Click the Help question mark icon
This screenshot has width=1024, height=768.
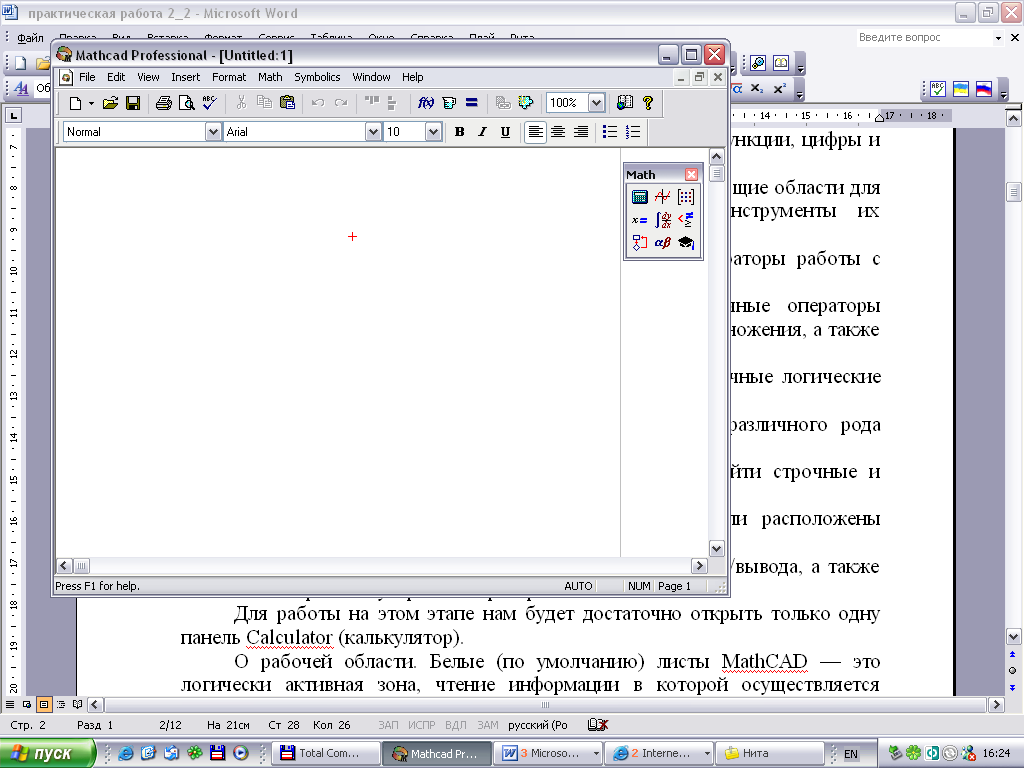click(x=647, y=103)
